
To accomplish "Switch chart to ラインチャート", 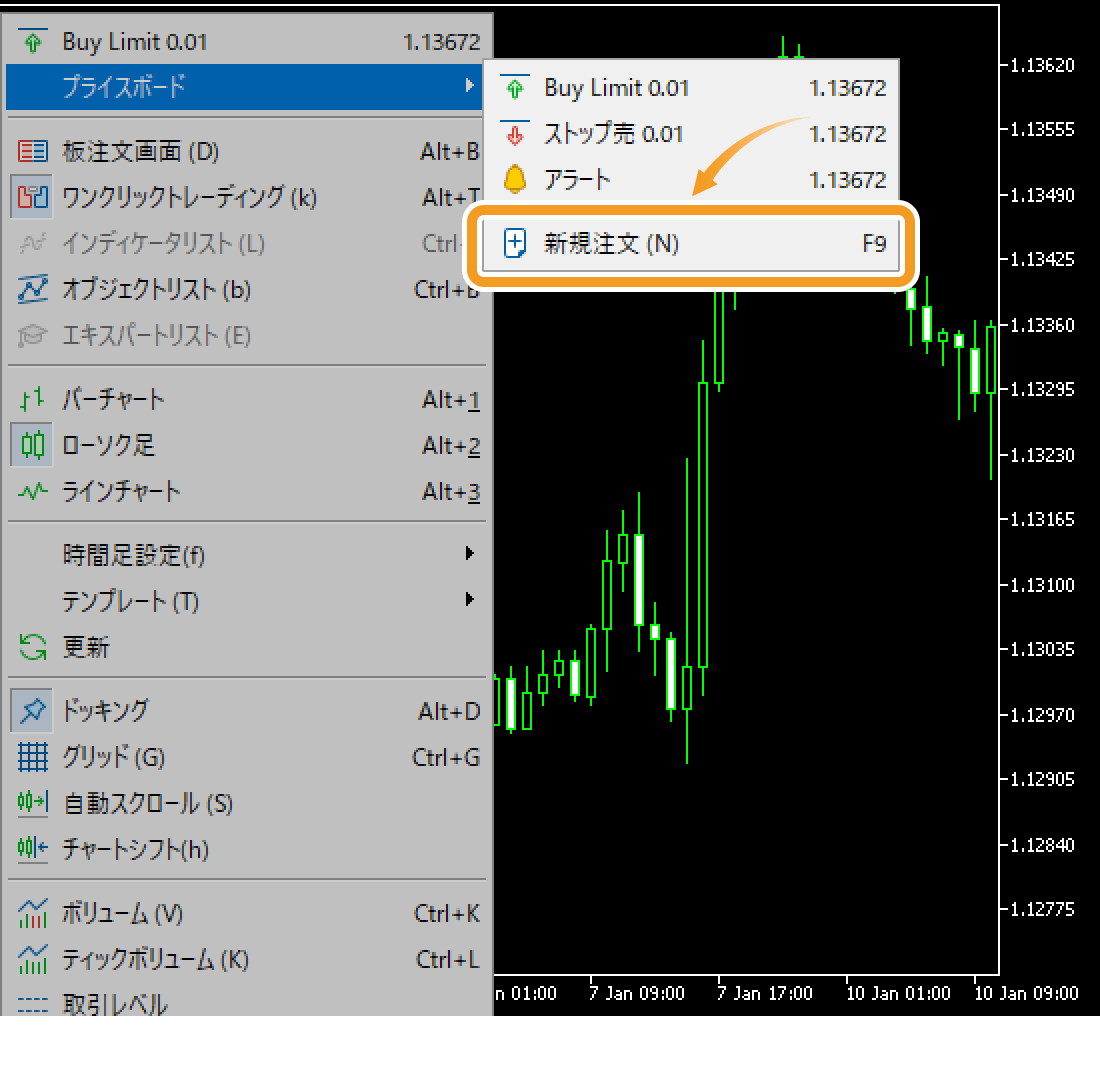I will (246, 491).
